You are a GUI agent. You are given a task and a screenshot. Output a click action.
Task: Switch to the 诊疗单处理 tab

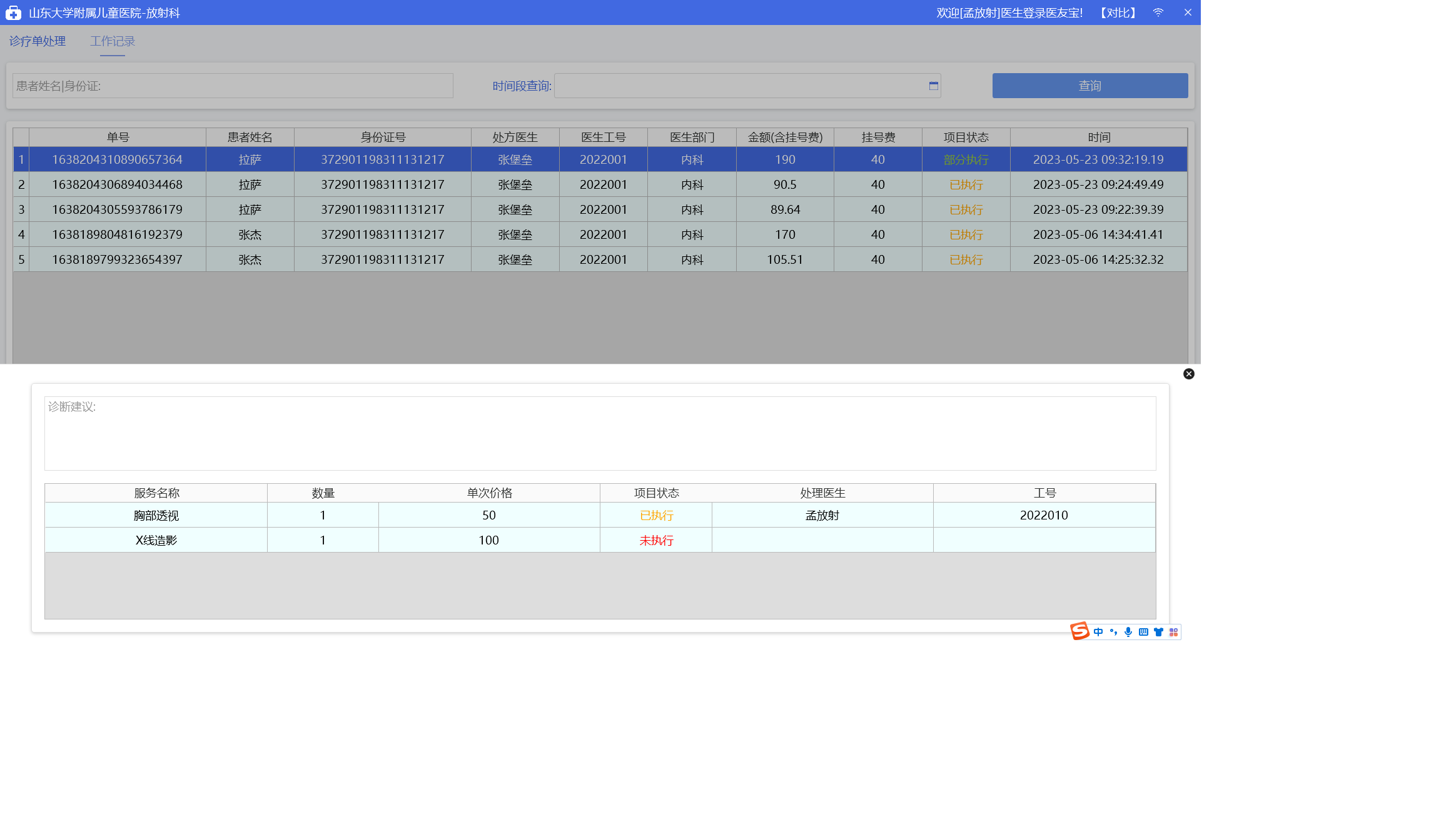[38, 41]
